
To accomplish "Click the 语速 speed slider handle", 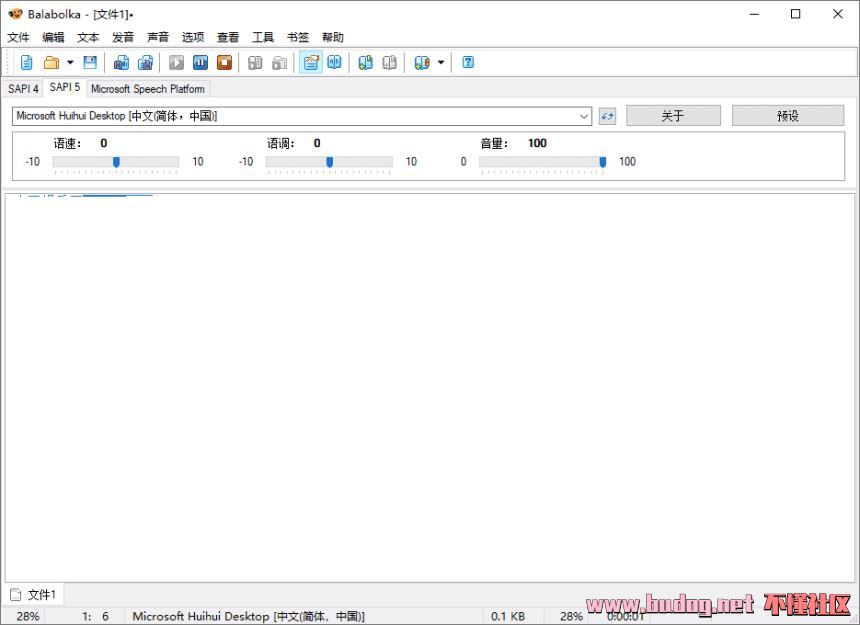I will (x=116, y=161).
